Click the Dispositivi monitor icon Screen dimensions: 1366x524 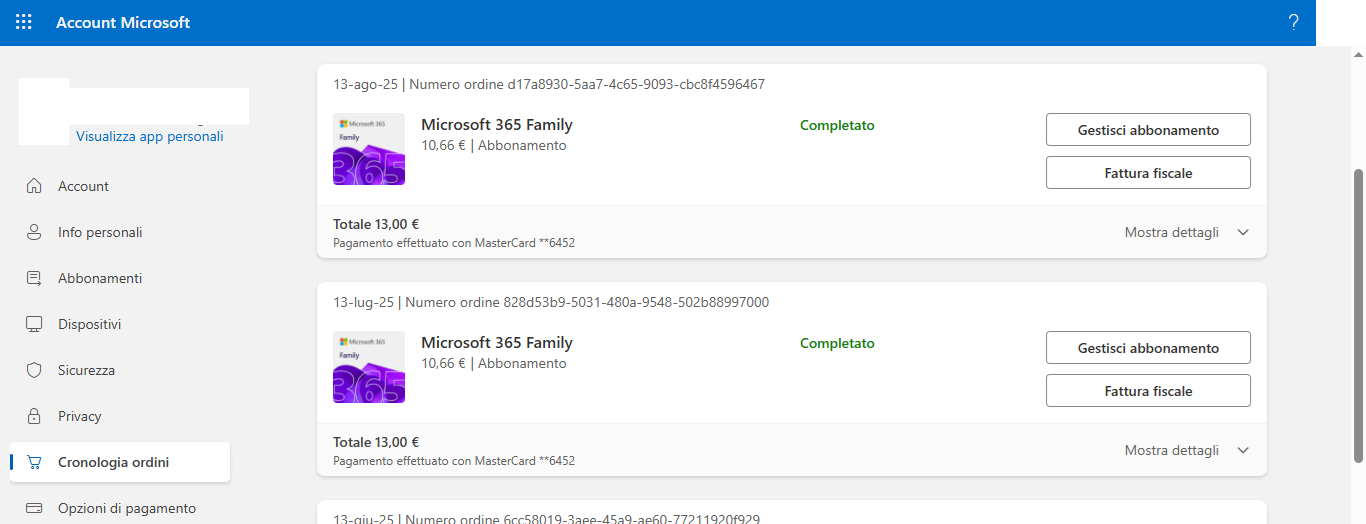(x=34, y=324)
